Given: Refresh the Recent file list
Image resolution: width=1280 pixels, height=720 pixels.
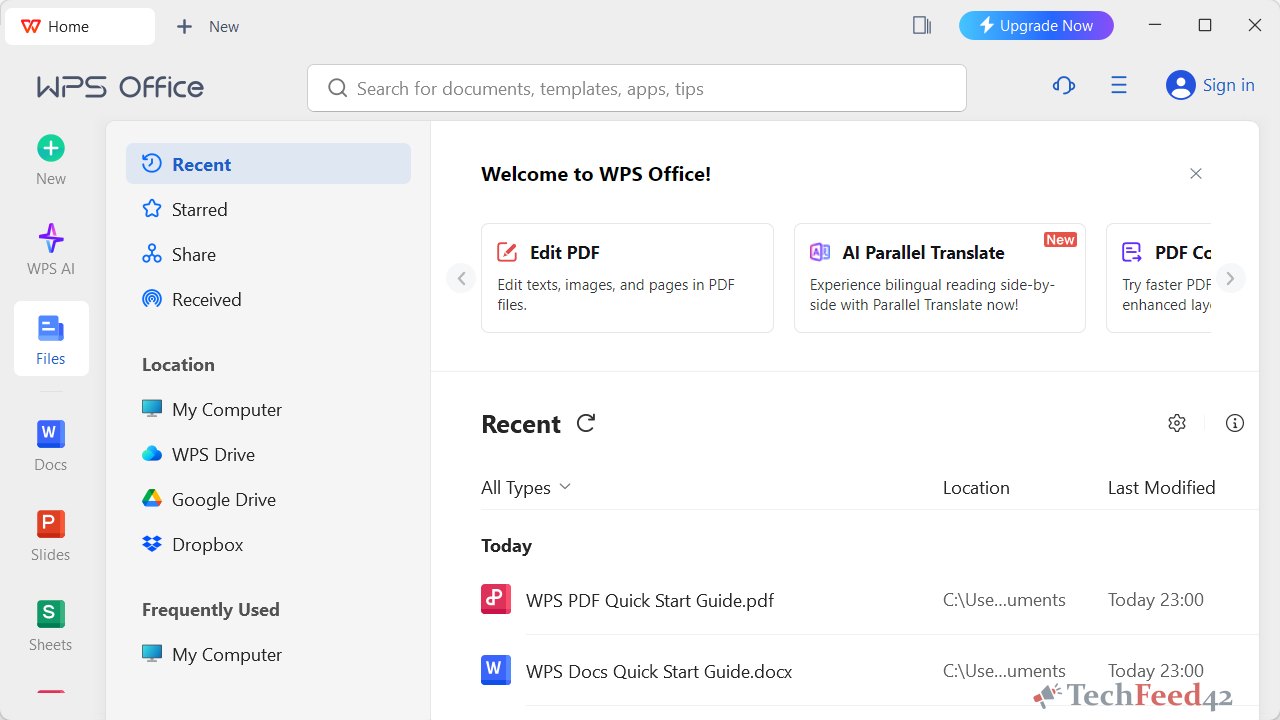Looking at the screenshot, I should 586,423.
